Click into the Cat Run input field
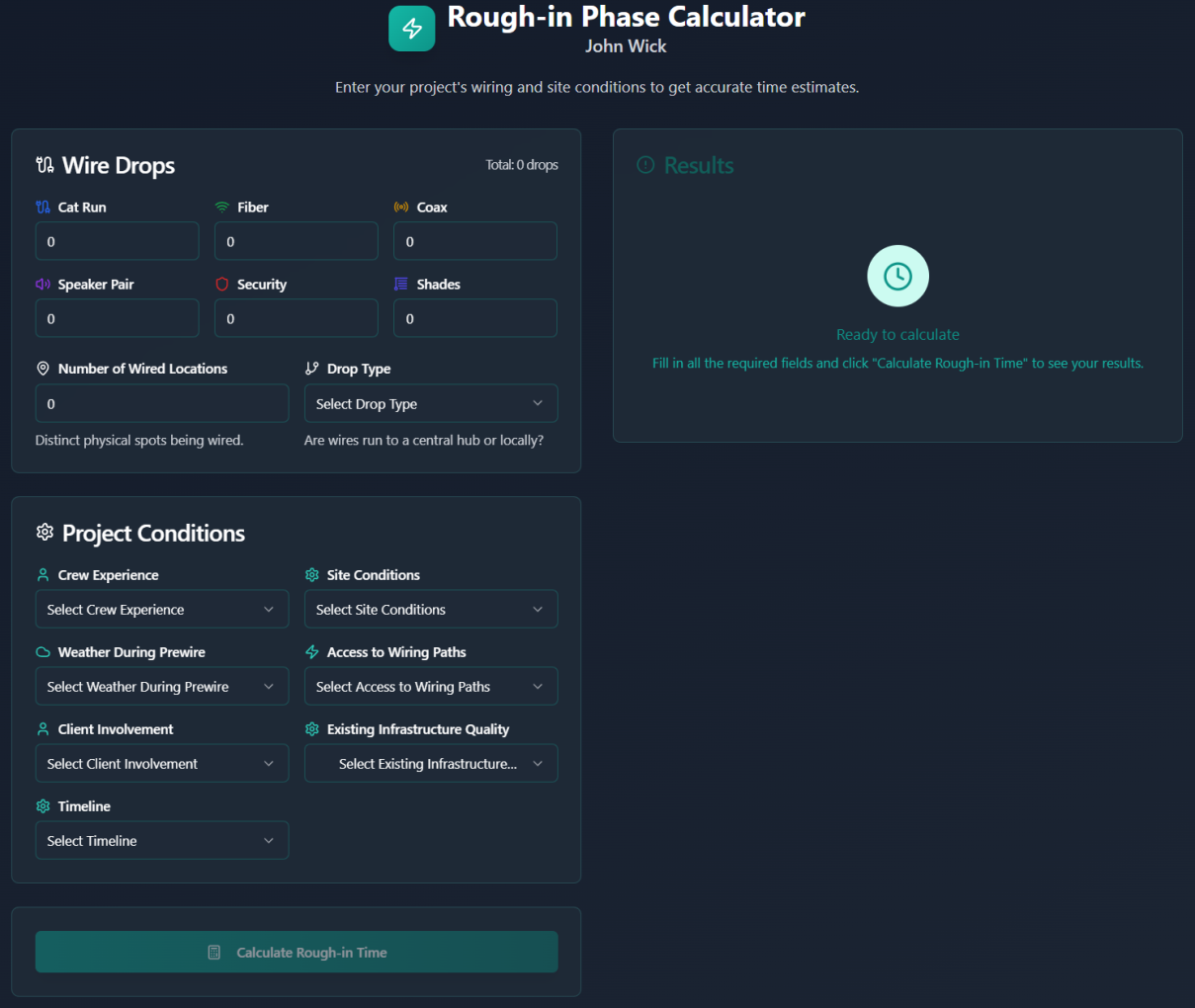Viewport: 1195px width, 1008px height. point(117,242)
